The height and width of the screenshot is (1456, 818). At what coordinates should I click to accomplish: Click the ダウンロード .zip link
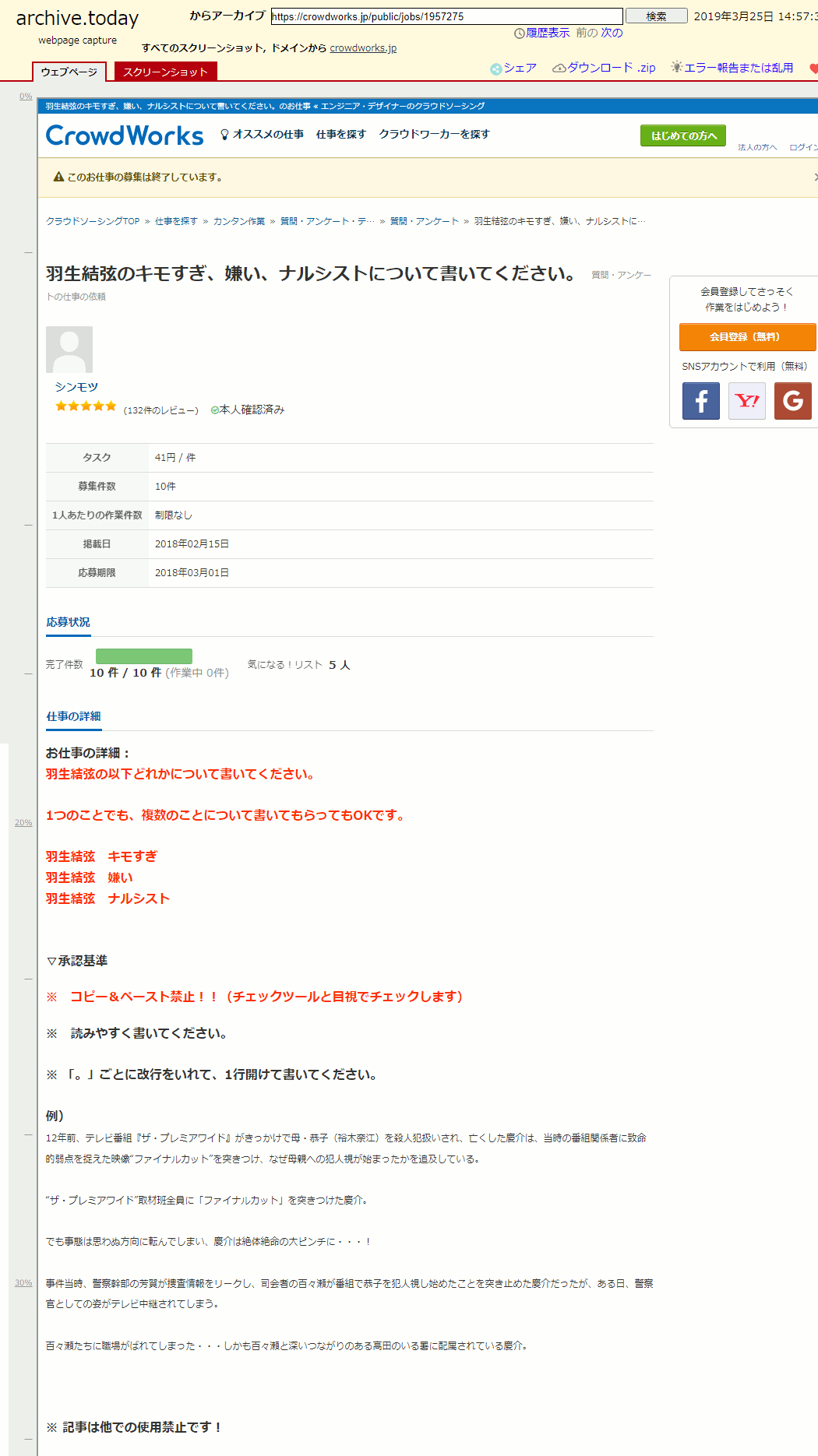tap(612, 68)
